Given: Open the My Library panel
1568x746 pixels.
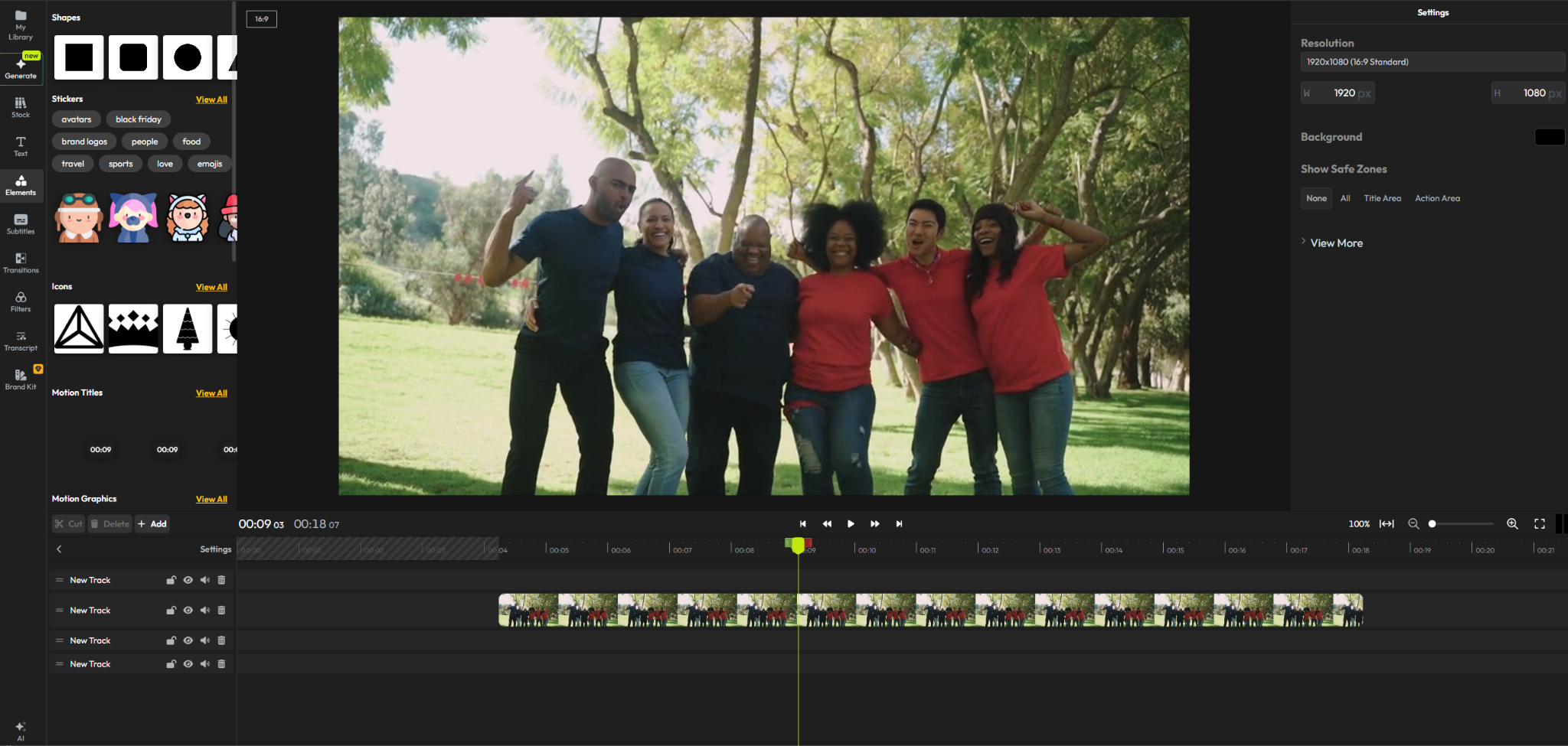Looking at the screenshot, I should point(21,25).
